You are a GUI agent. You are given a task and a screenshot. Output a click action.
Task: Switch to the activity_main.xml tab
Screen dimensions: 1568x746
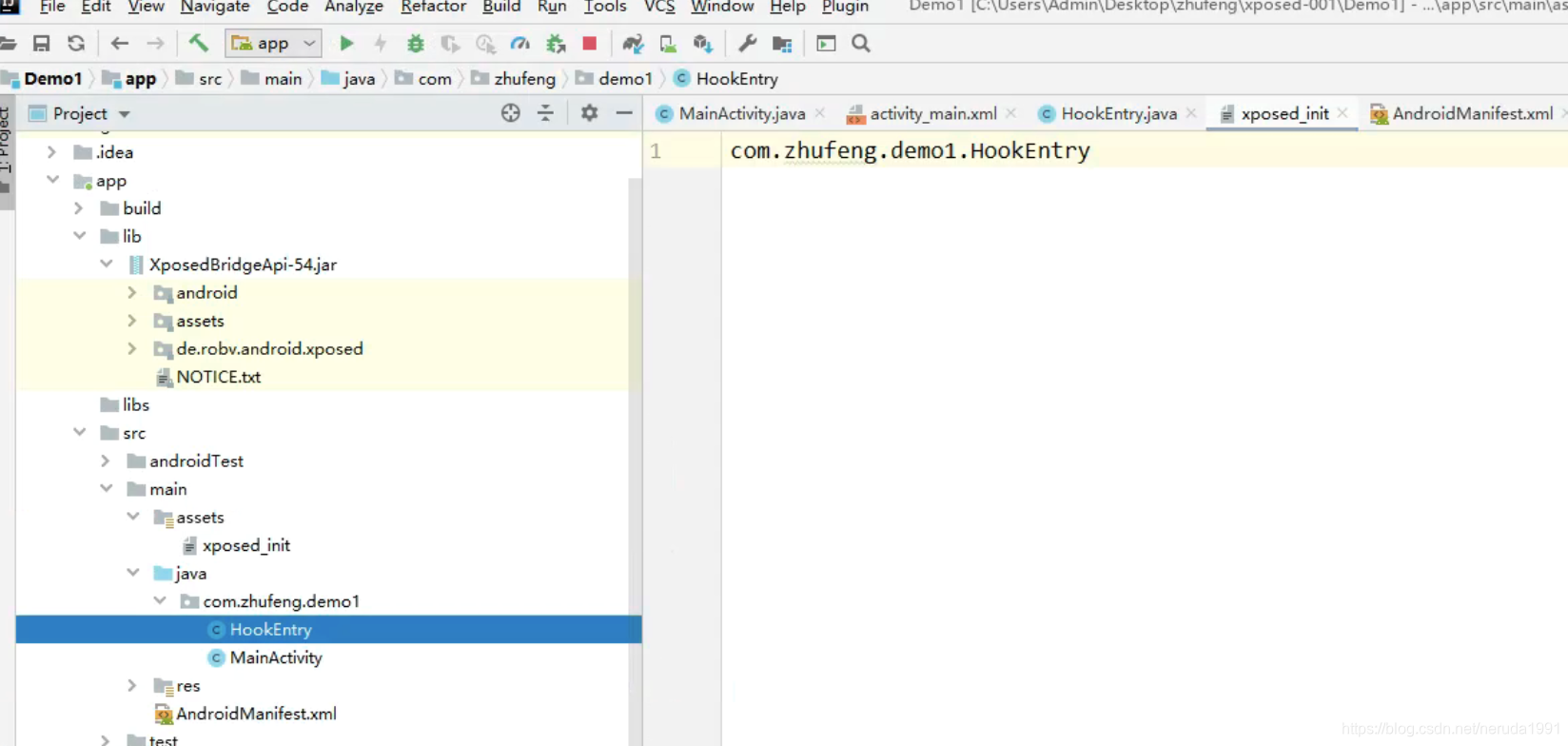tap(922, 114)
